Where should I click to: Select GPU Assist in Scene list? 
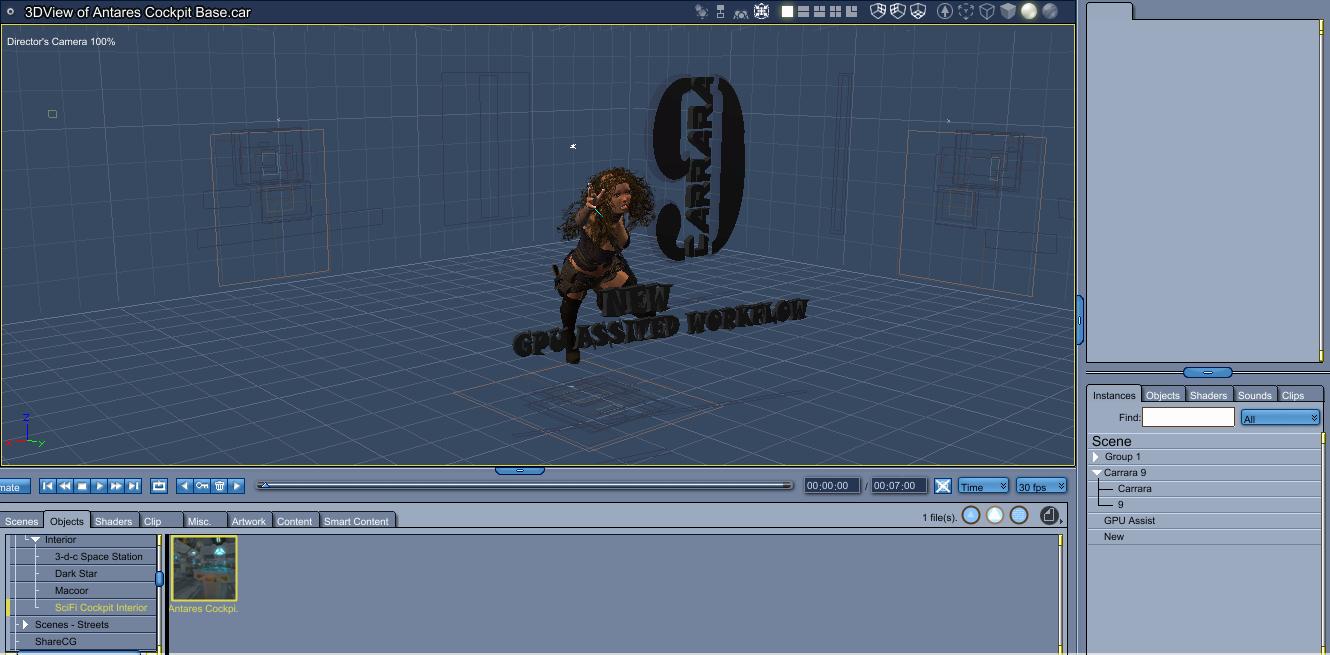pyautogui.click(x=1129, y=520)
